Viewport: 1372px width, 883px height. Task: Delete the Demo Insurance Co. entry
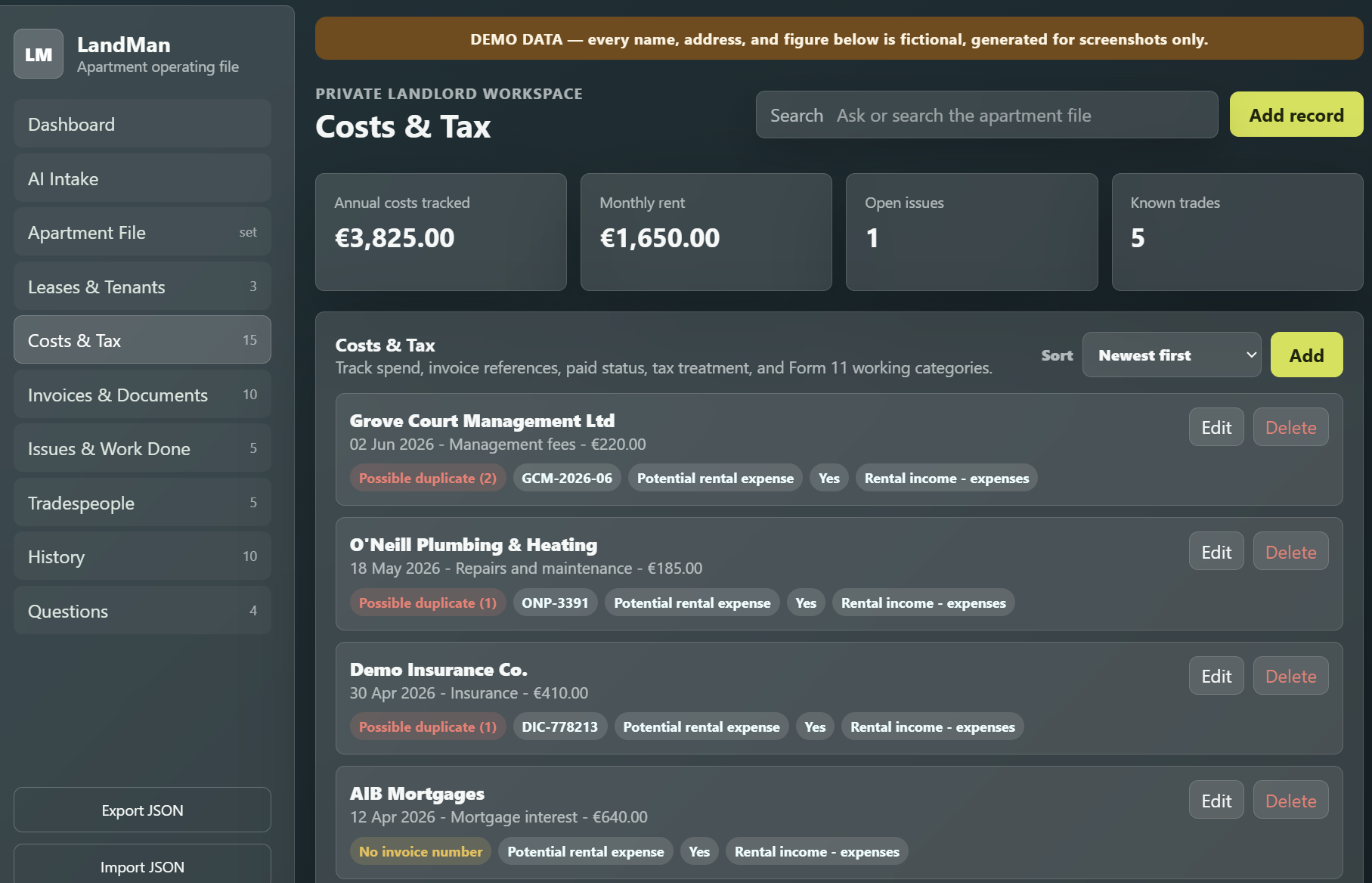(x=1290, y=676)
